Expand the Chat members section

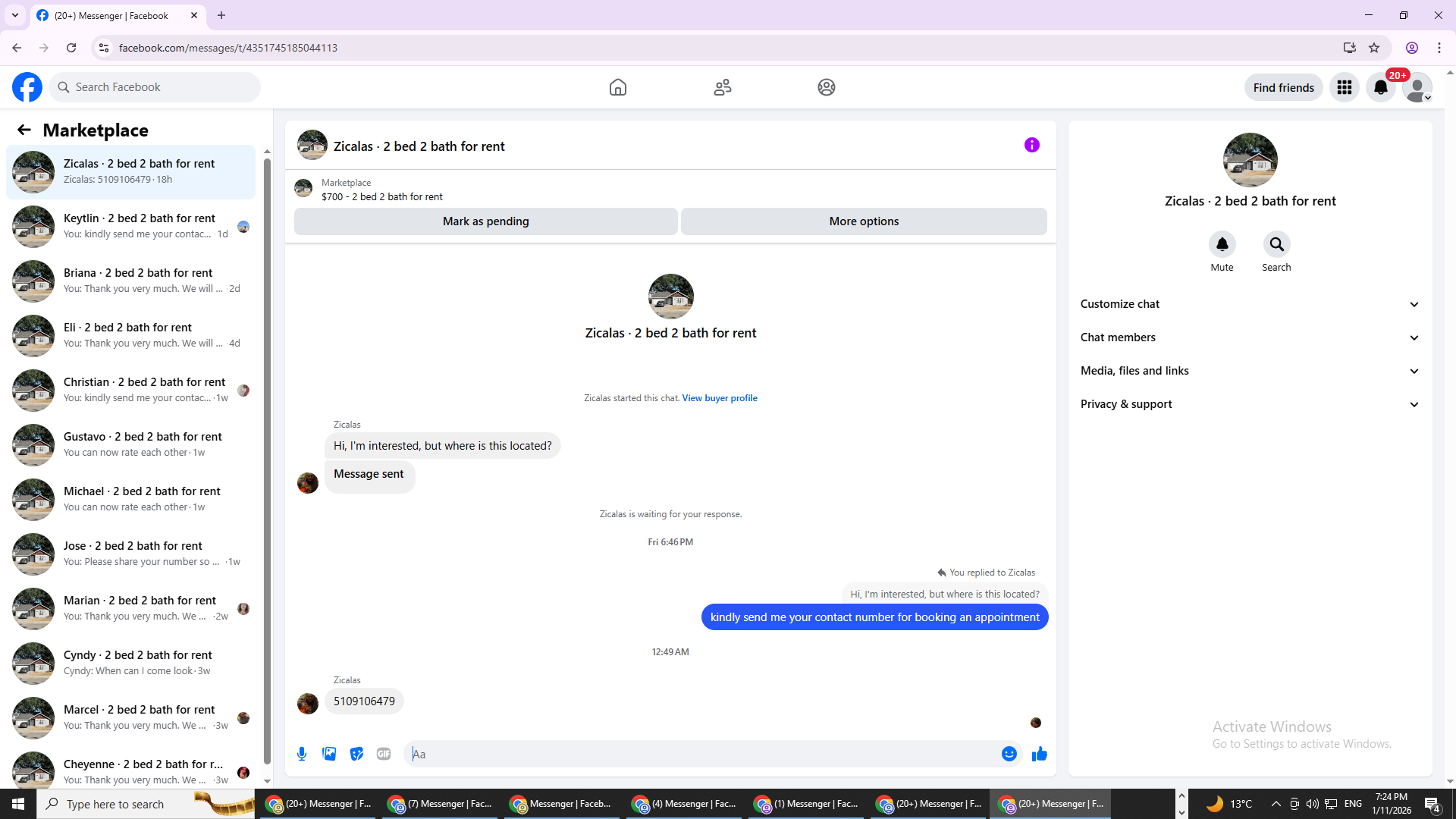(1250, 337)
